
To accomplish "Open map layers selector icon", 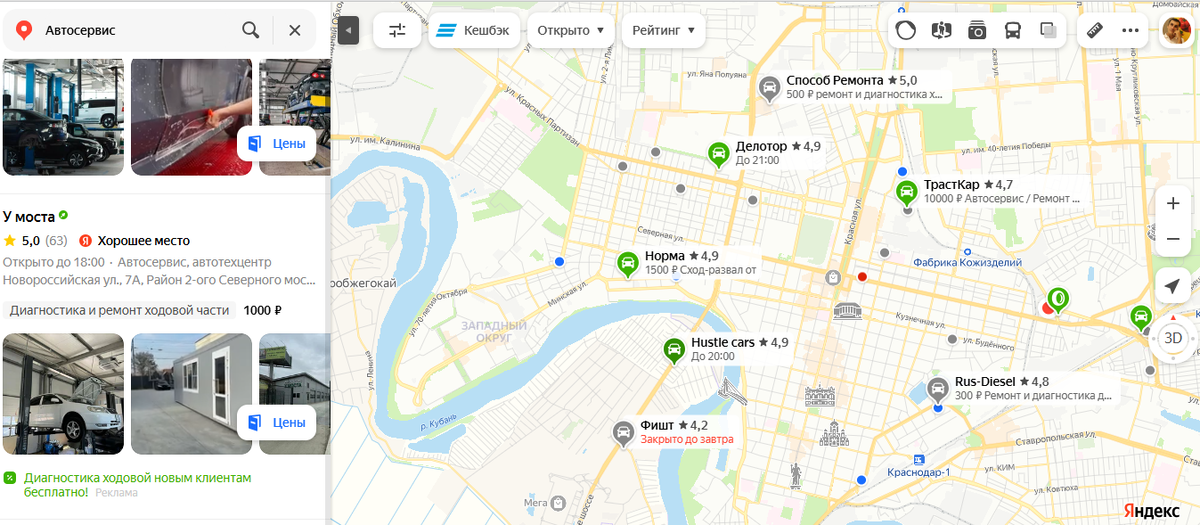I will (x=1048, y=30).
